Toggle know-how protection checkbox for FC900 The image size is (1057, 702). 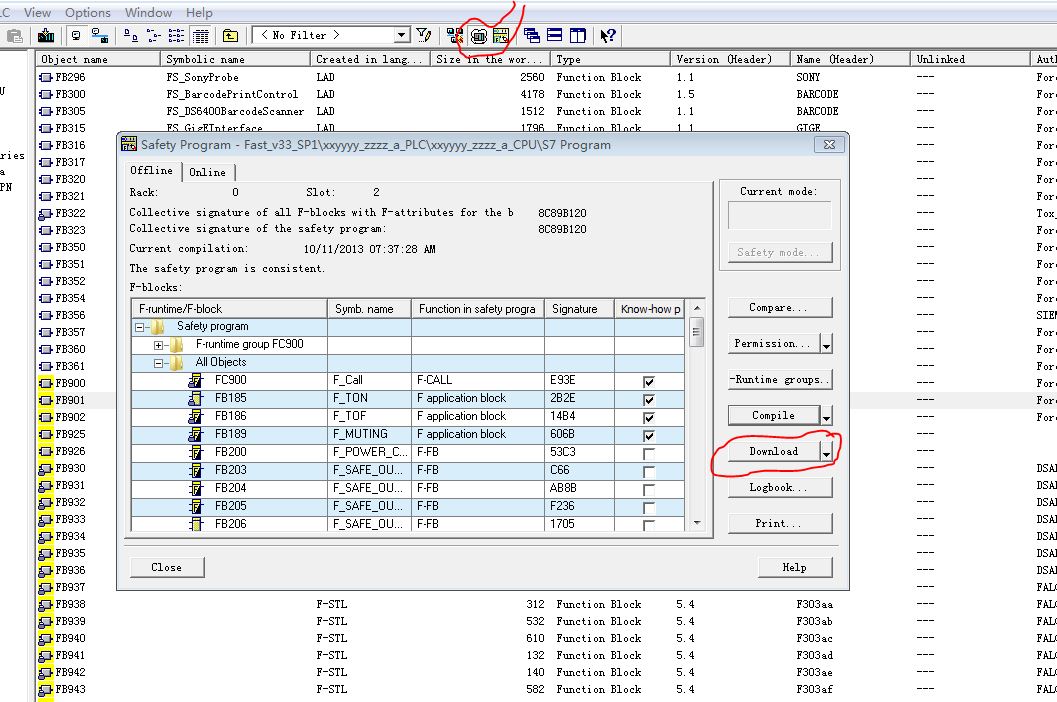click(649, 381)
